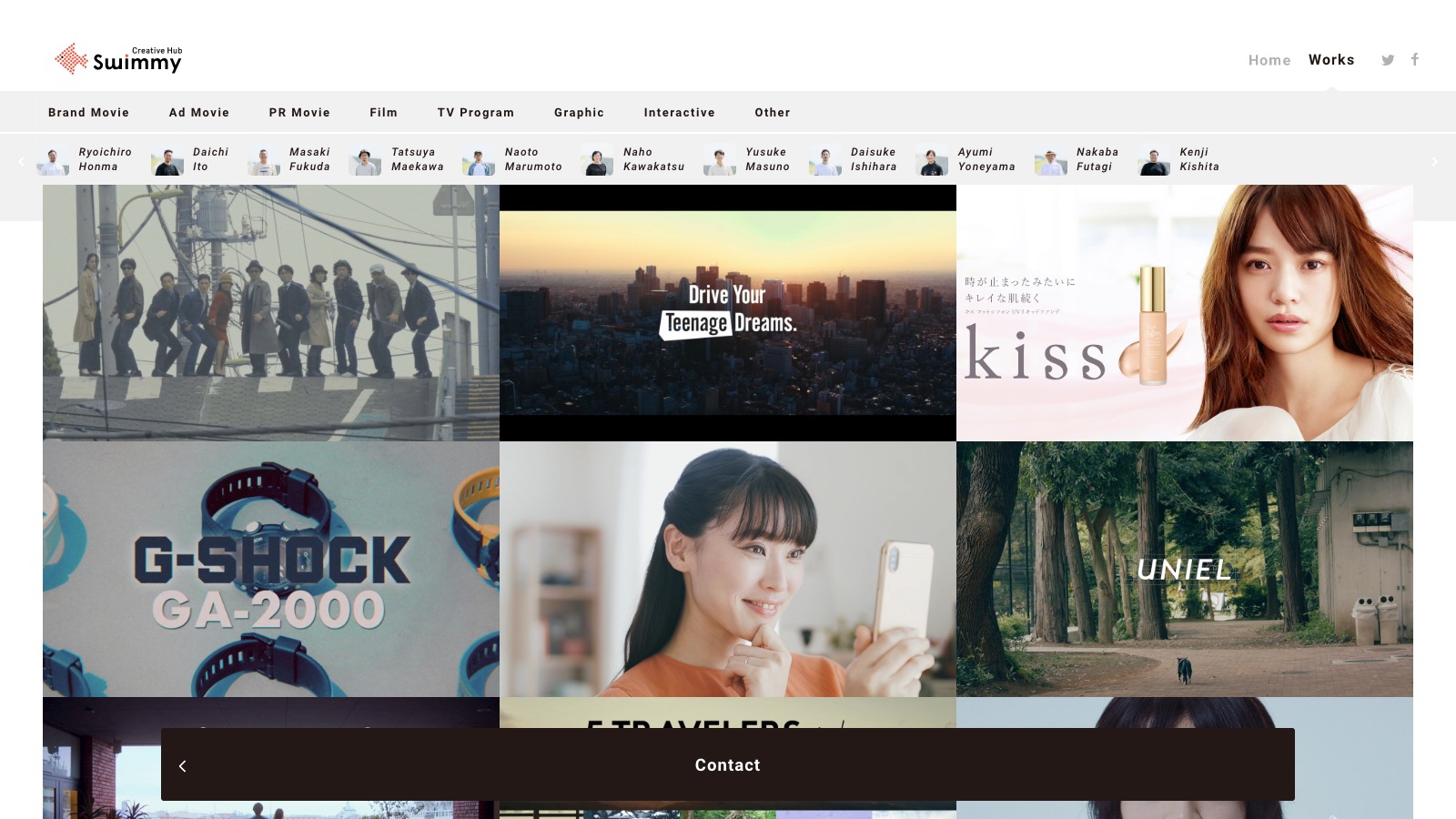Screen dimensions: 1456x819
Task: Filter works by Graphic
Action: (579, 113)
